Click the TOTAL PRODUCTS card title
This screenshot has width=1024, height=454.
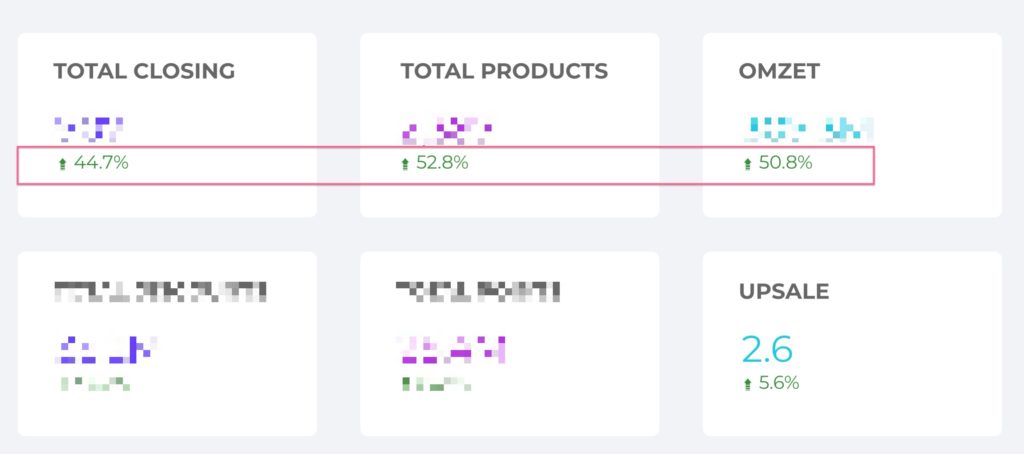point(504,72)
